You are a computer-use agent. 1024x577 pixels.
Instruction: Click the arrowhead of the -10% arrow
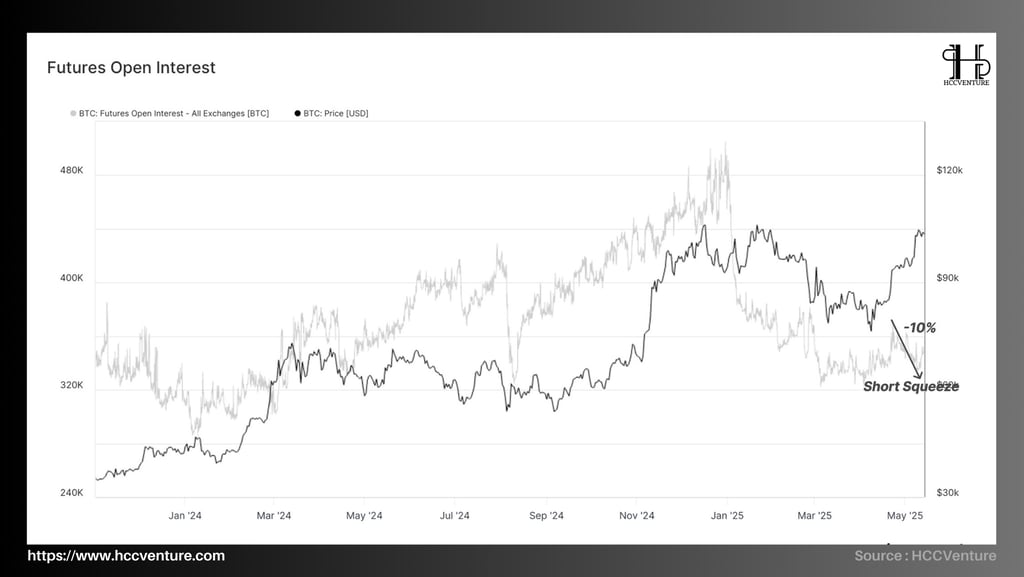click(919, 375)
